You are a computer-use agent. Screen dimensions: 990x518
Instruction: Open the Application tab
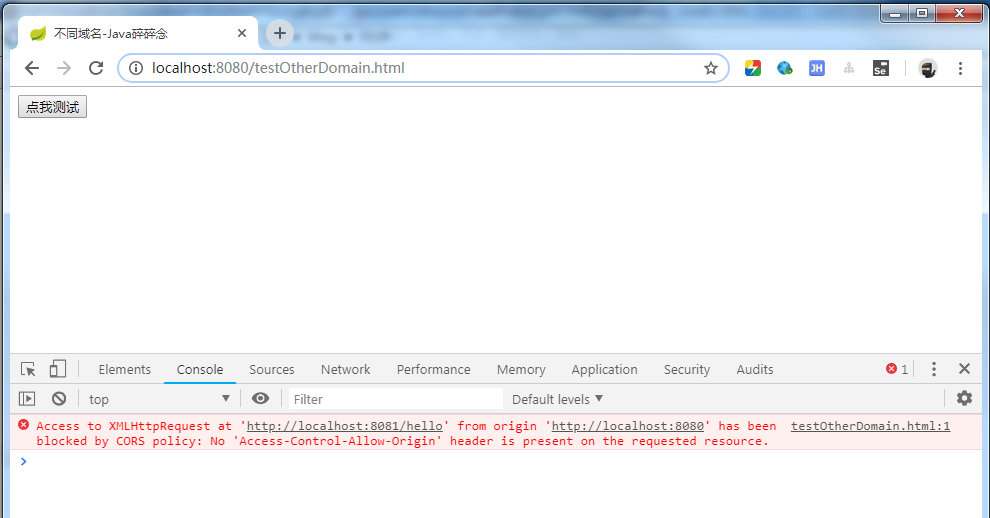604,370
